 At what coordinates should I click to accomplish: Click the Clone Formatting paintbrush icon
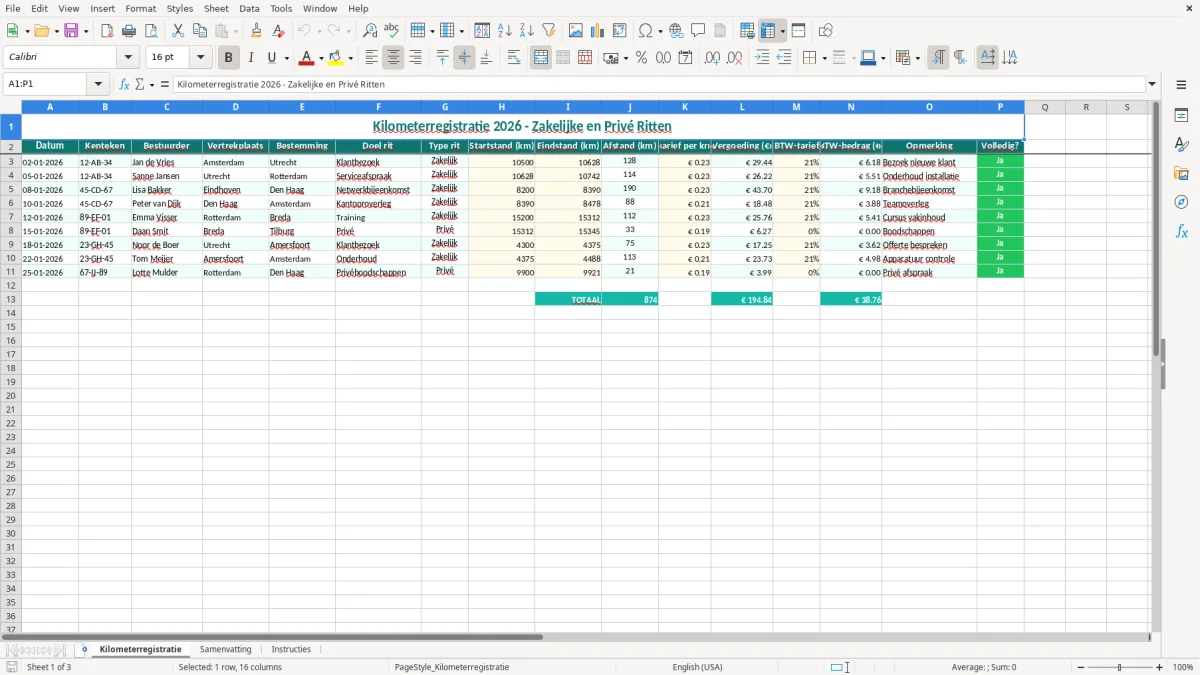tap(257, 31)
